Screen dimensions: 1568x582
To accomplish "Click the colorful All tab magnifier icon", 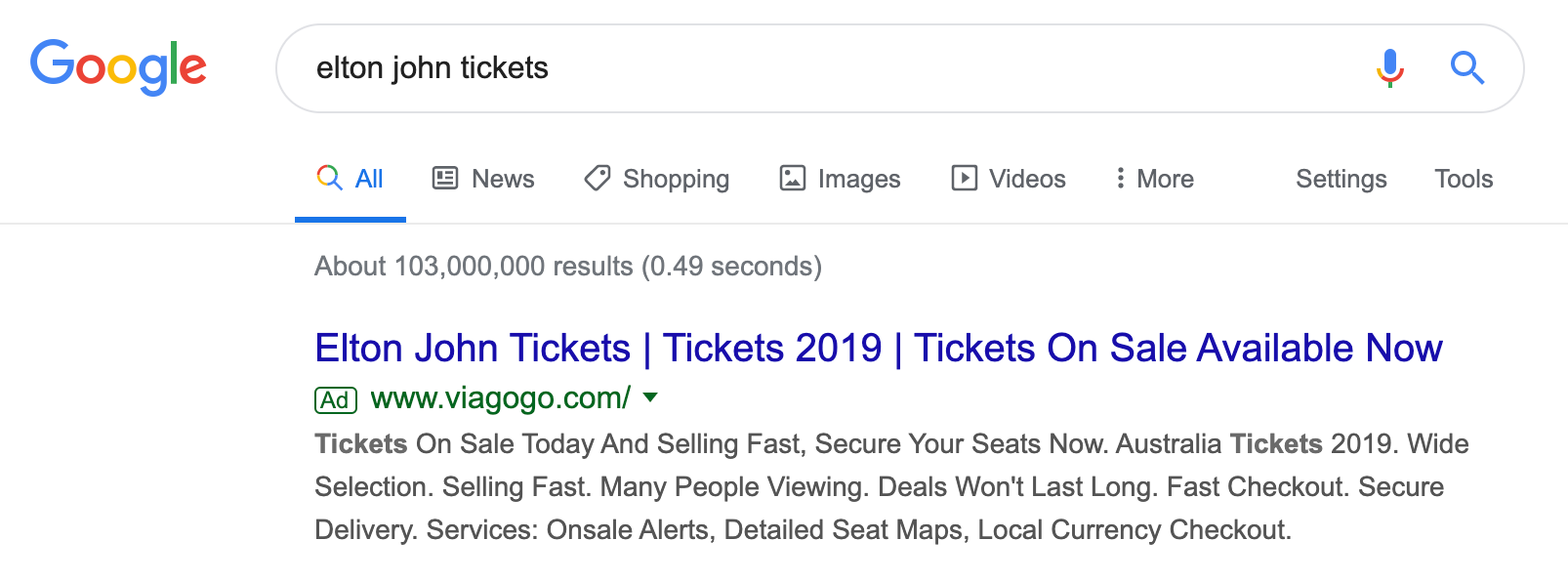I will 330,178.
